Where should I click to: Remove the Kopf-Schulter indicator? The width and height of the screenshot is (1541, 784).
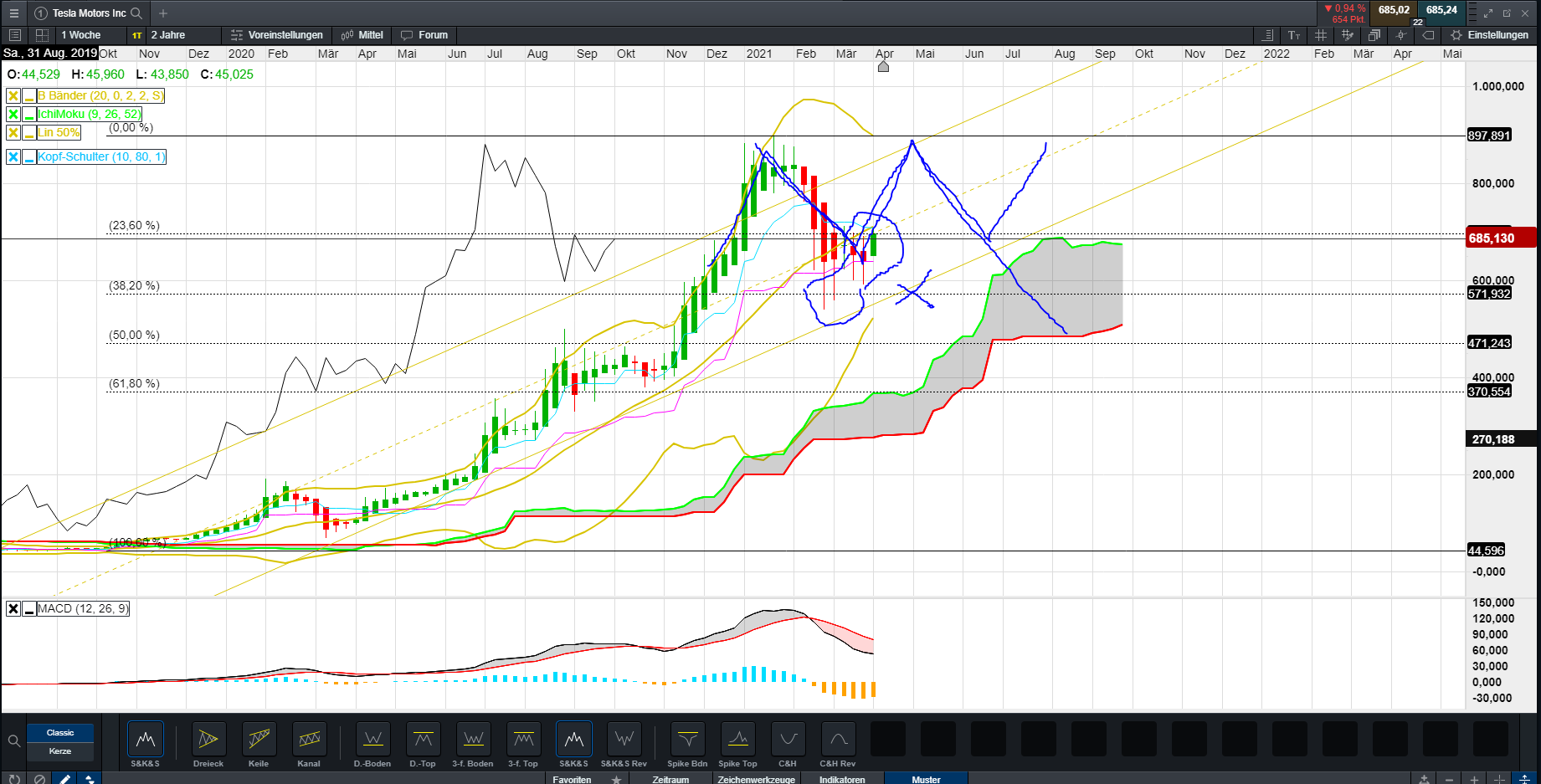(13, 156)
